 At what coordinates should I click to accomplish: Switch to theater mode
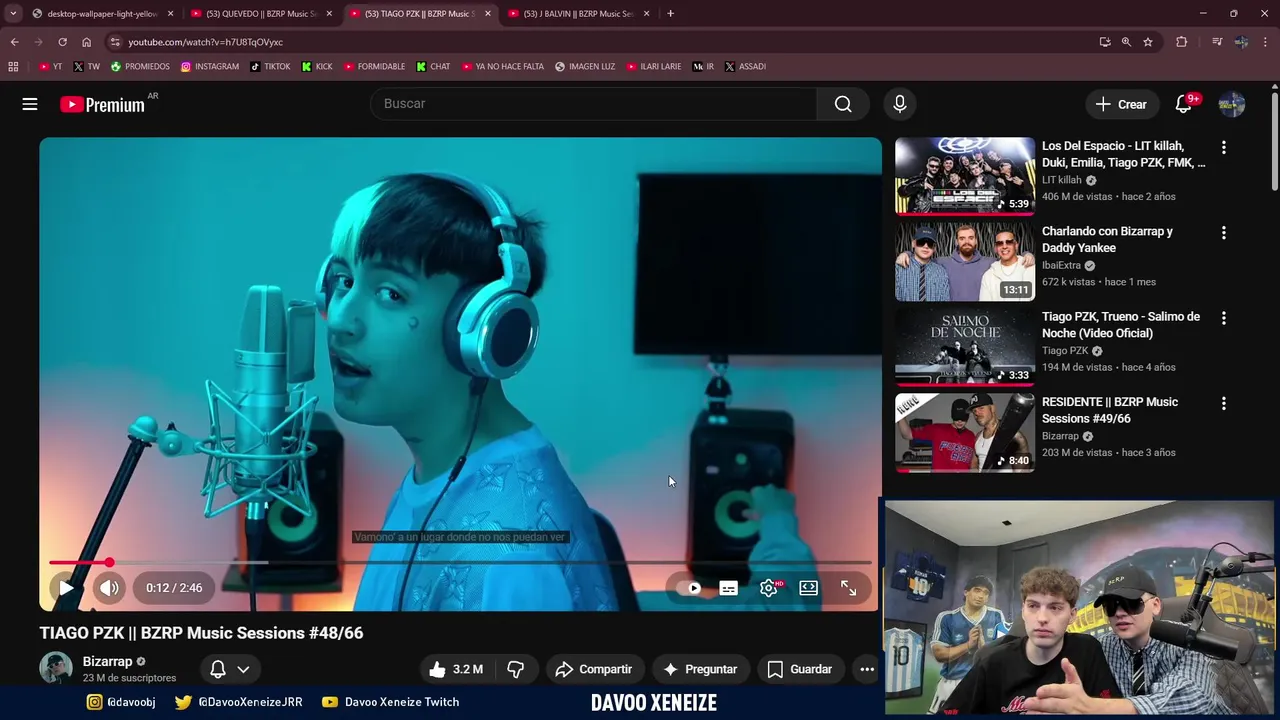tap(808, 588)
